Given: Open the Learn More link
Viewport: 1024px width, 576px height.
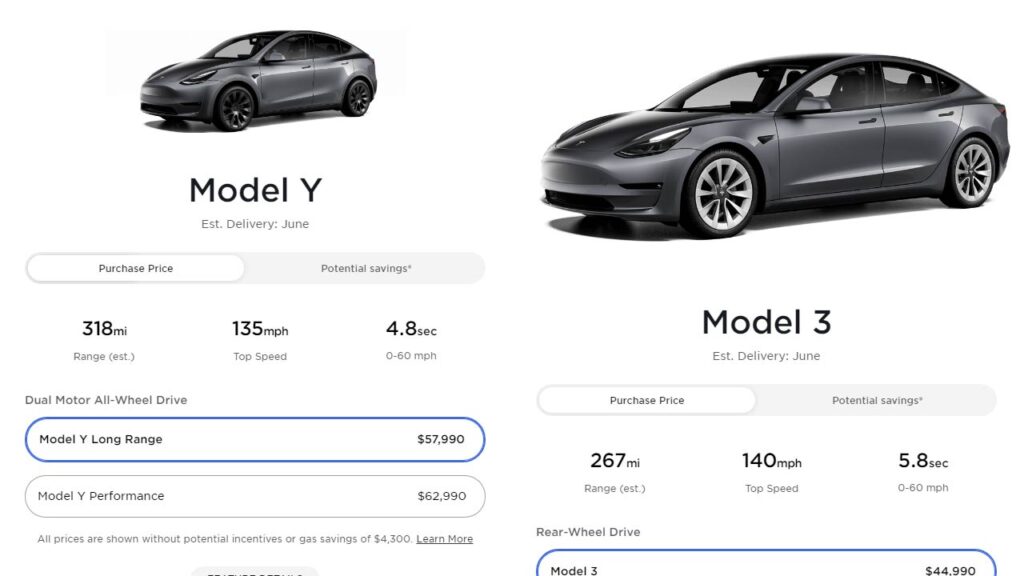Looking at the screenshot, I should [x=444, y=539].
